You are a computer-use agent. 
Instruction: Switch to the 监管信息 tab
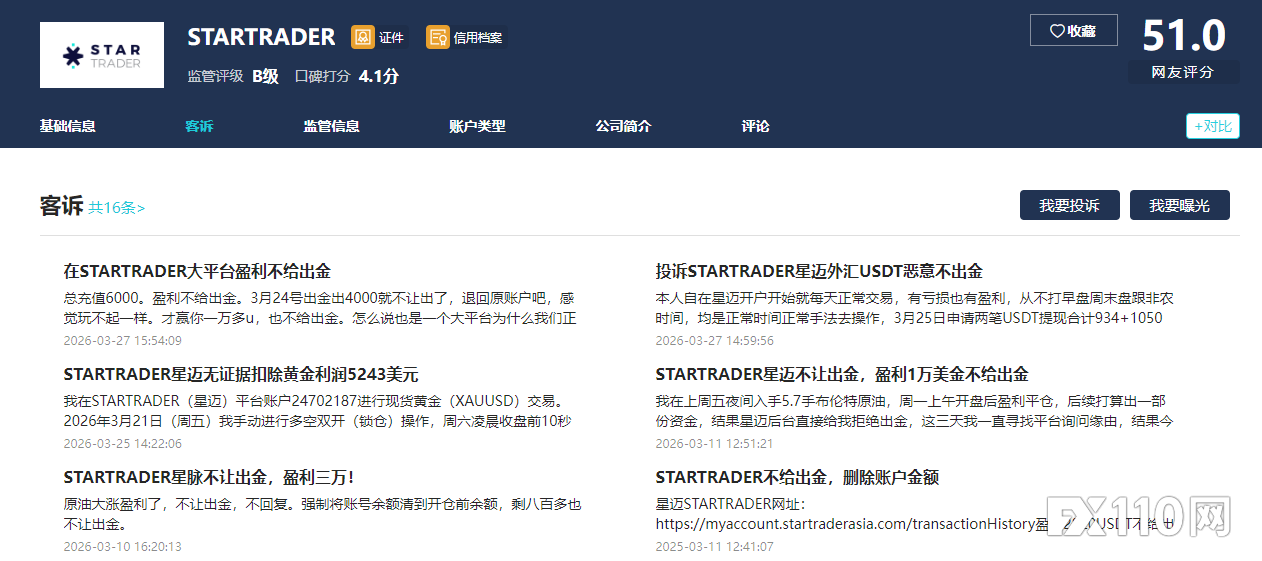332,126
